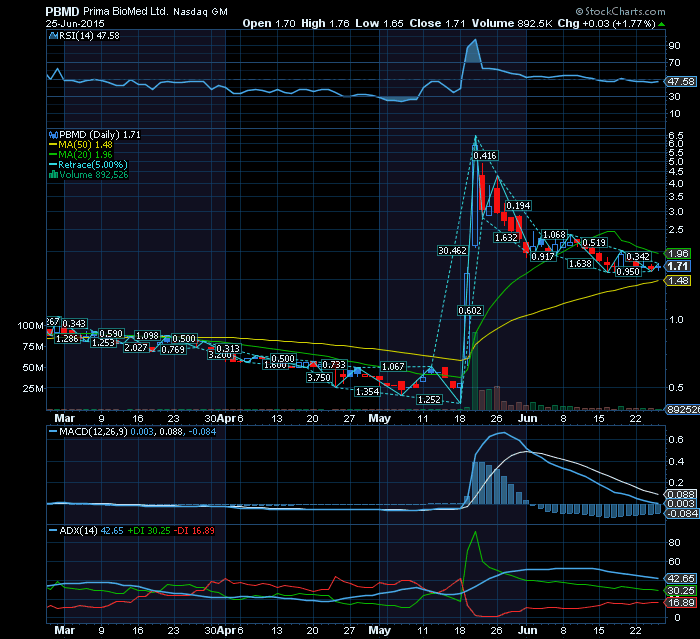Click the 0.088 MACD signal tag

pos(681,494)
